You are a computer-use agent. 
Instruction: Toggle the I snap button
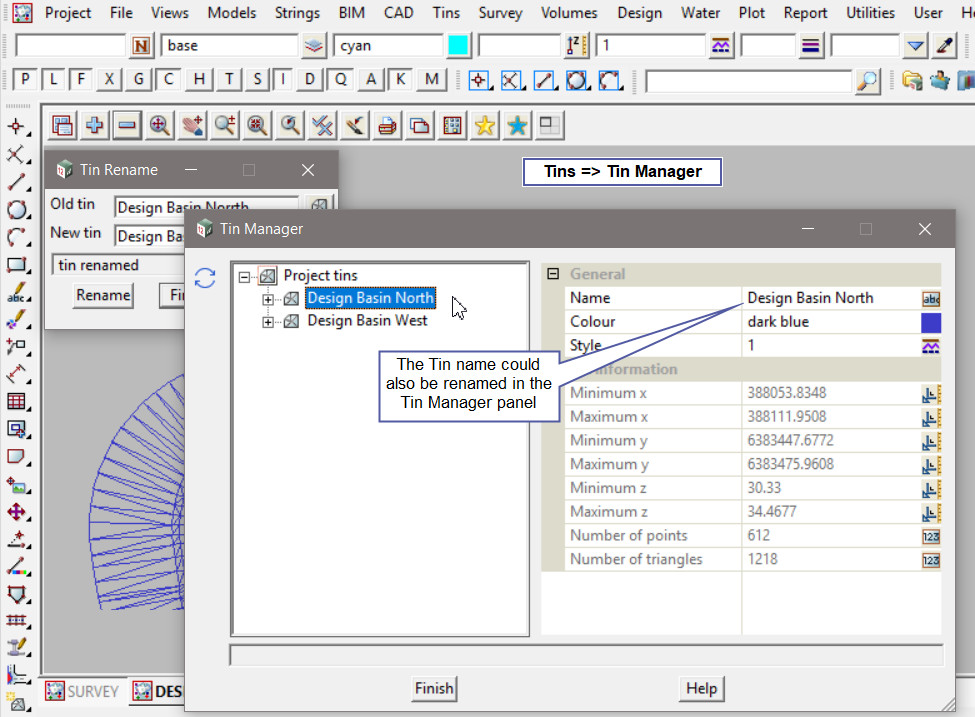[284, 80]
